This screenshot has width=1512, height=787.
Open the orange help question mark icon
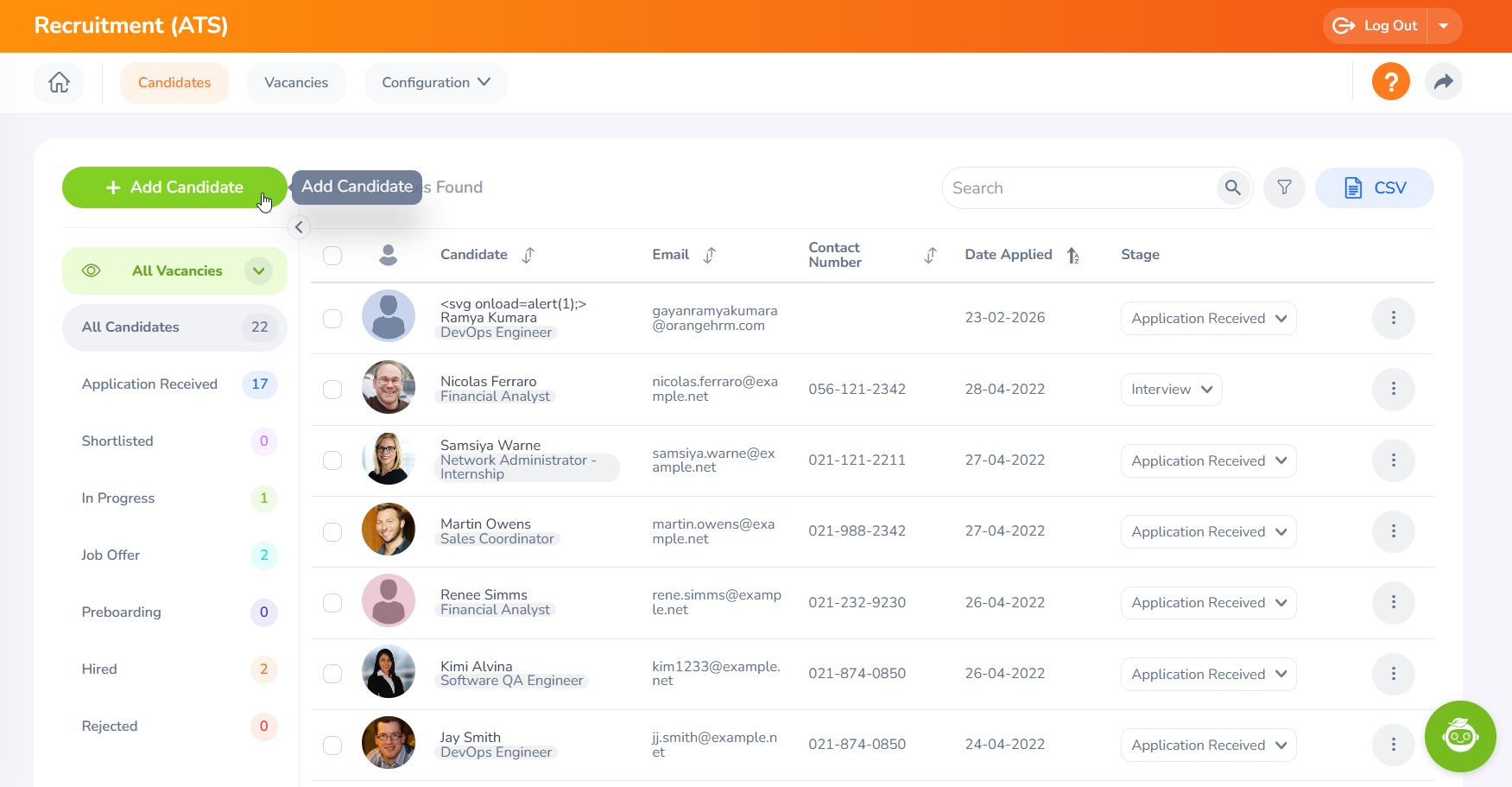[x=1390, y=82]
